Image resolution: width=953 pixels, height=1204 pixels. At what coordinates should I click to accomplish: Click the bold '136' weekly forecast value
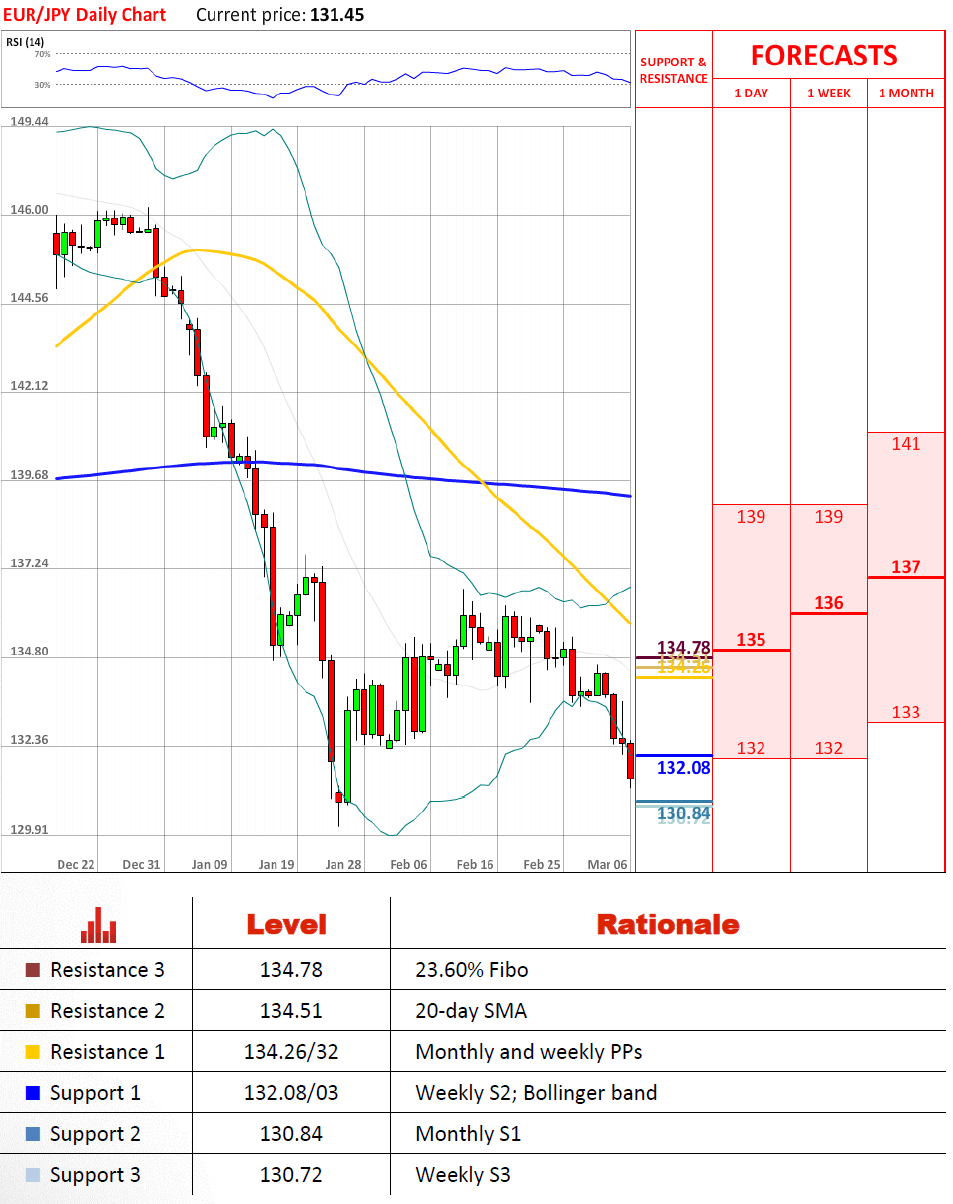[x=829, y=603]
